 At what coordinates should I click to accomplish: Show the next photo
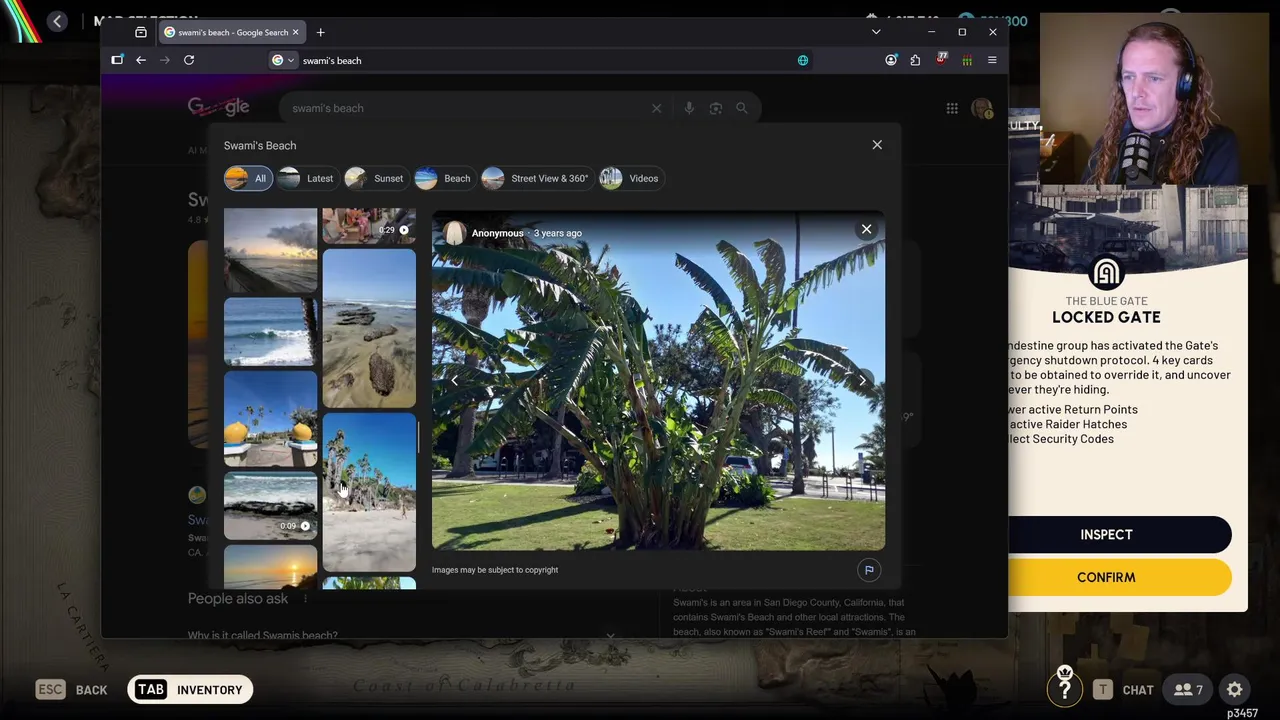tap(862, 380)
